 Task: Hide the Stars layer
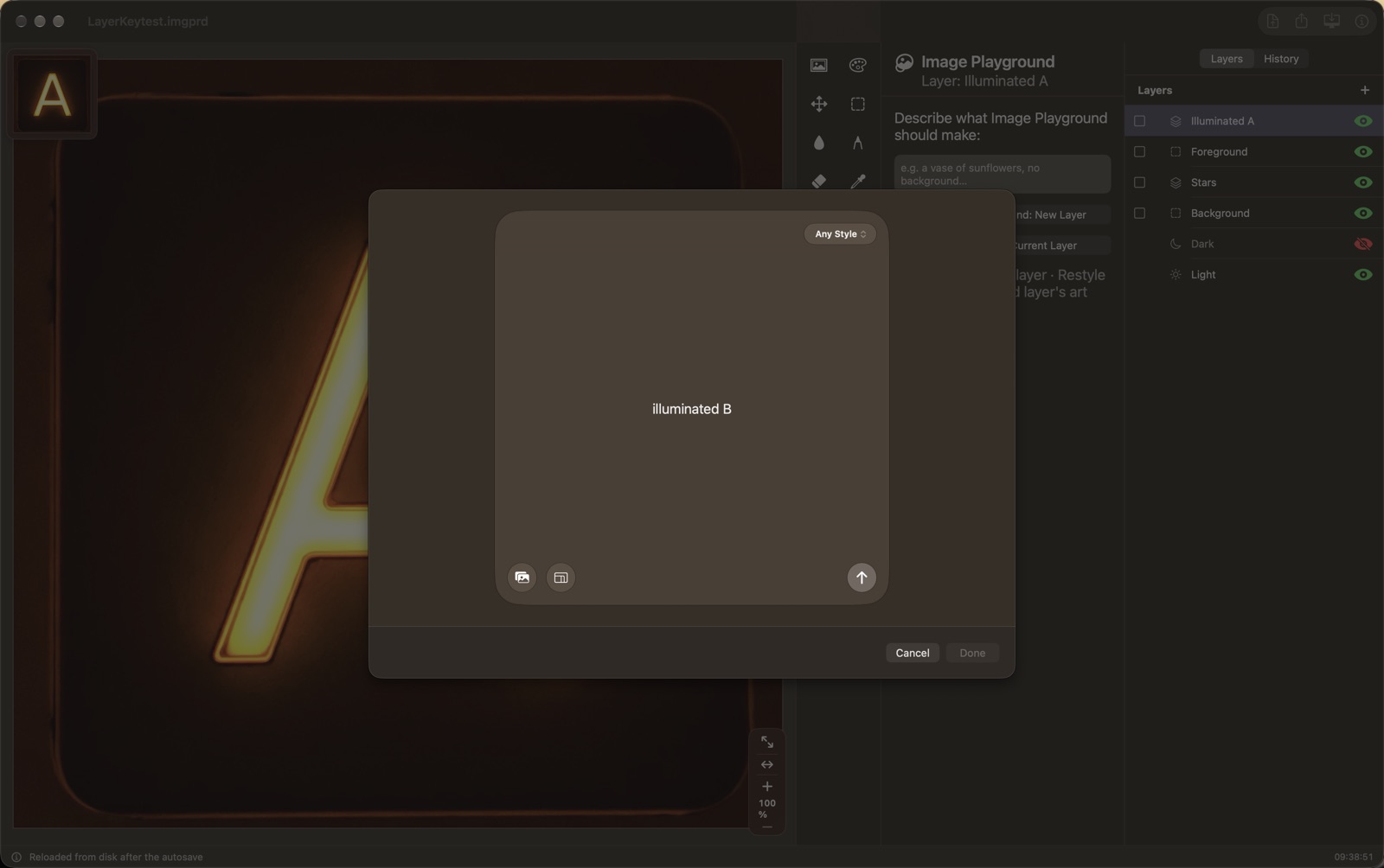tap(1363, 182)
